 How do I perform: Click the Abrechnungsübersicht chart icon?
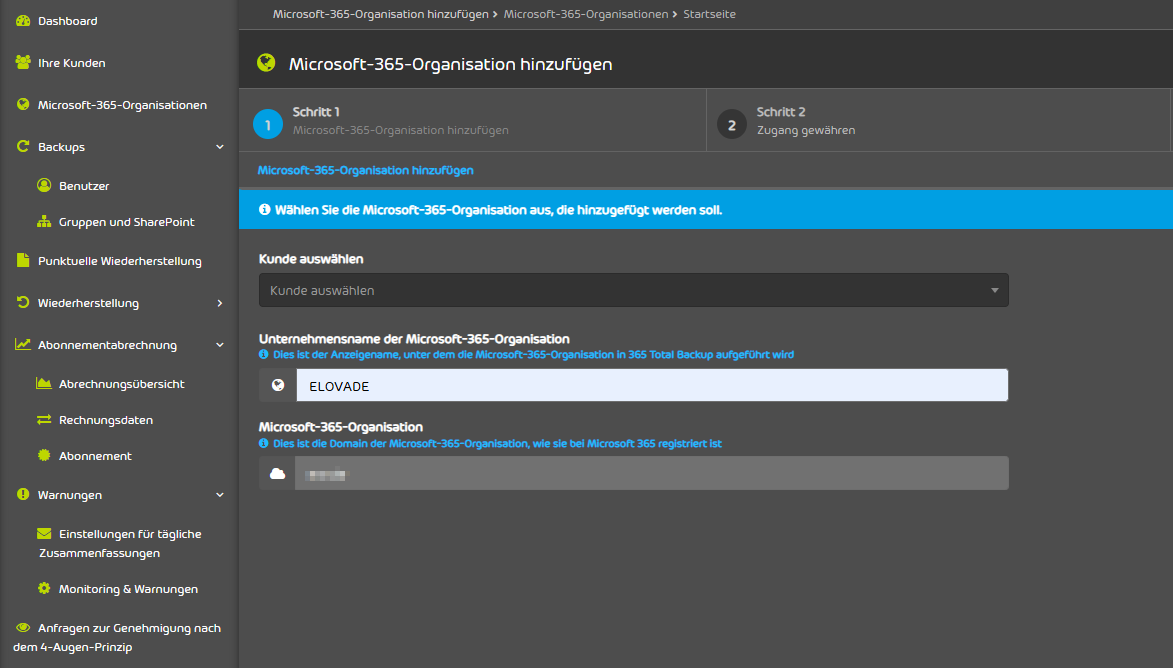click(44, 383)
